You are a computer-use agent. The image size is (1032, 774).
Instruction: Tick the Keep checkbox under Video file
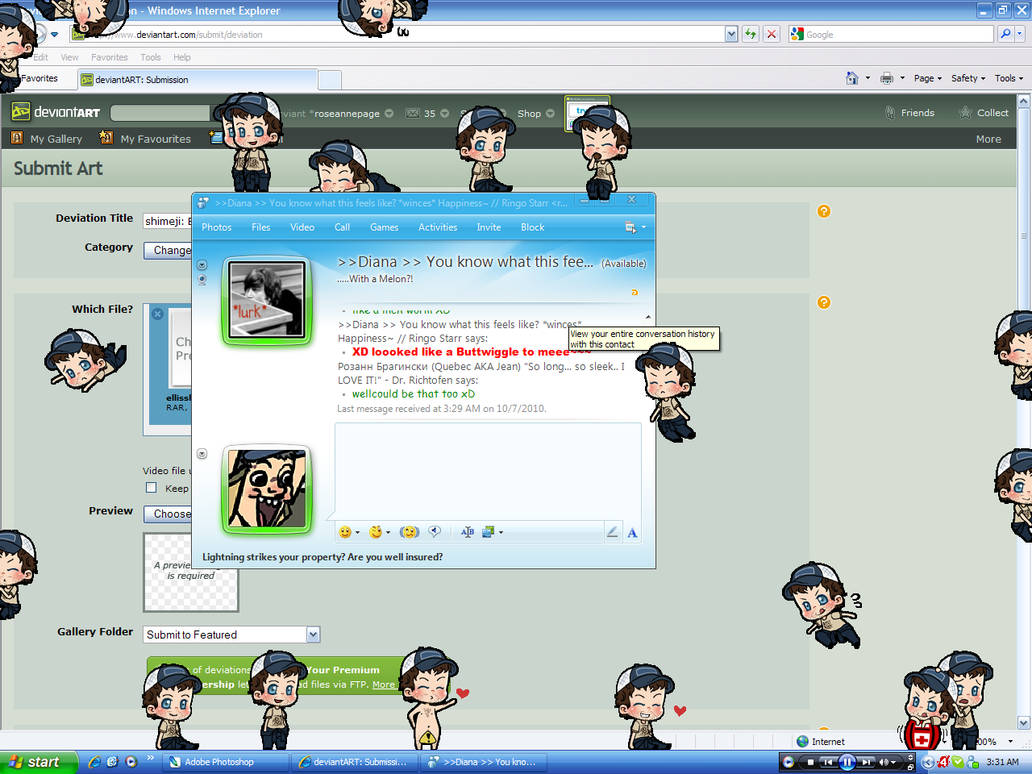[x=151, y=488]
